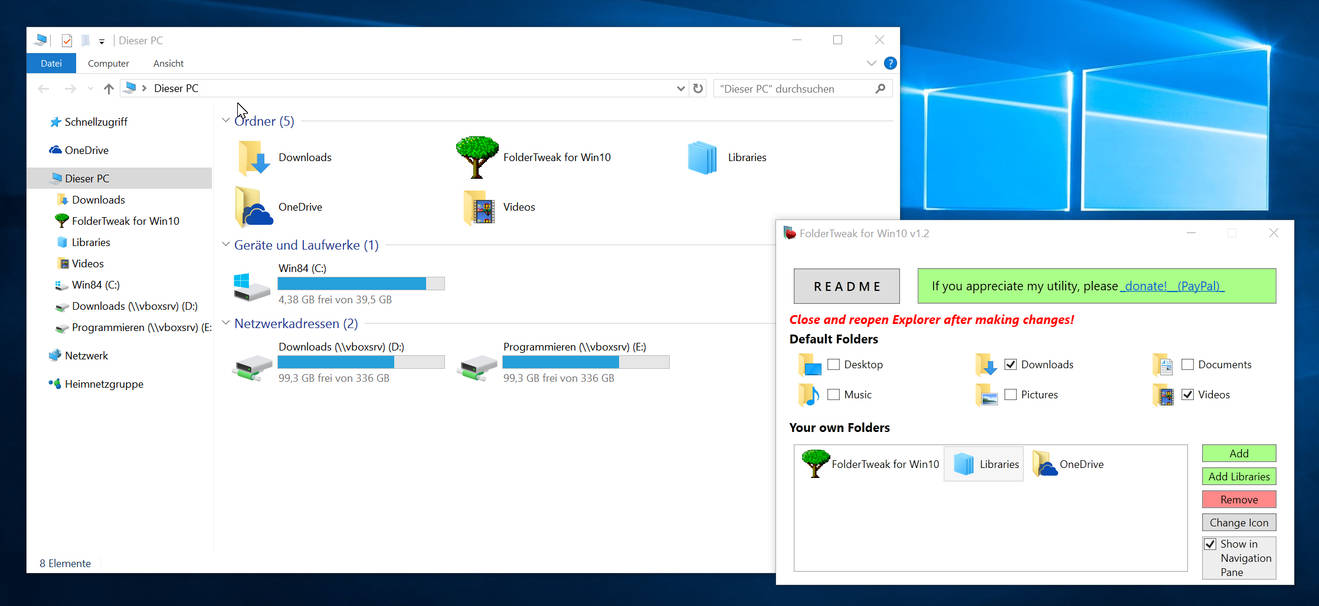Select the Win84 (C:) drive icon
This screenshot has width=1319, height=606.
[252, 285]
